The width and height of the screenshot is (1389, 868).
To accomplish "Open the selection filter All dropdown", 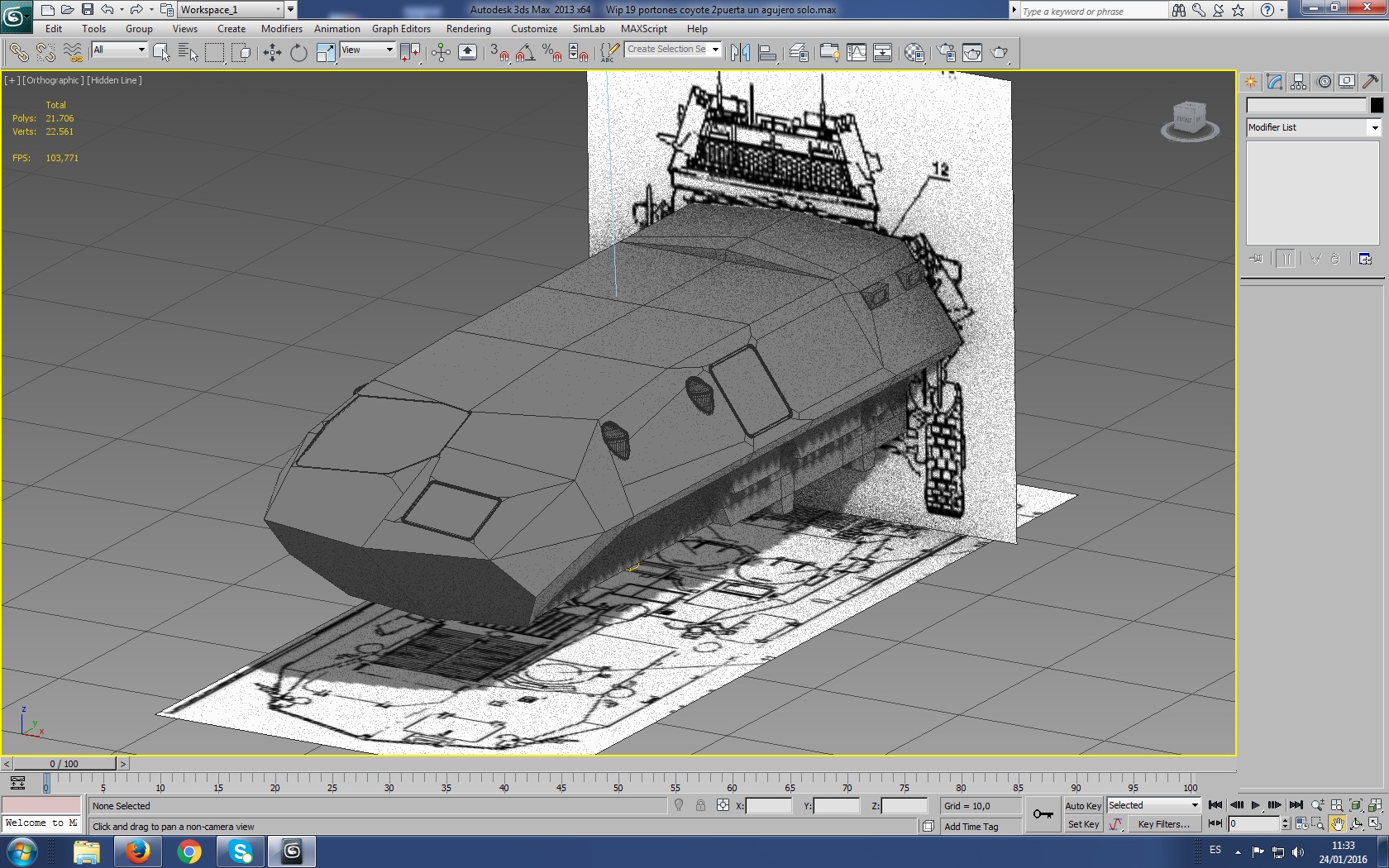I will [119, 50].
